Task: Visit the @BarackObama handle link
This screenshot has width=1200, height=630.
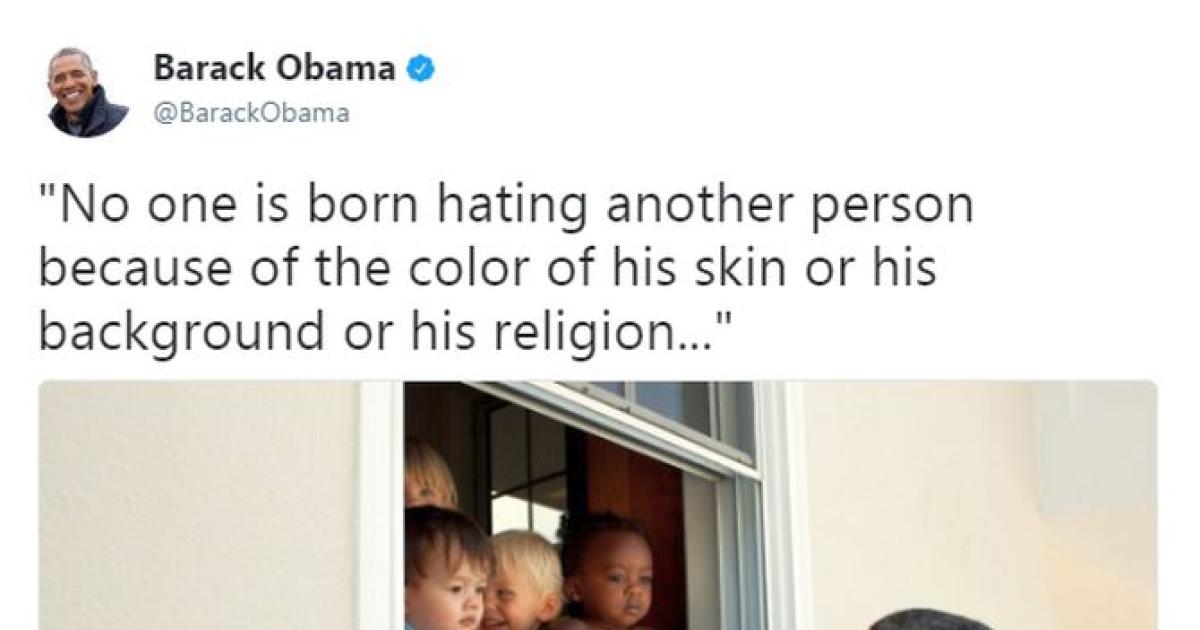Action: (251, 113)
